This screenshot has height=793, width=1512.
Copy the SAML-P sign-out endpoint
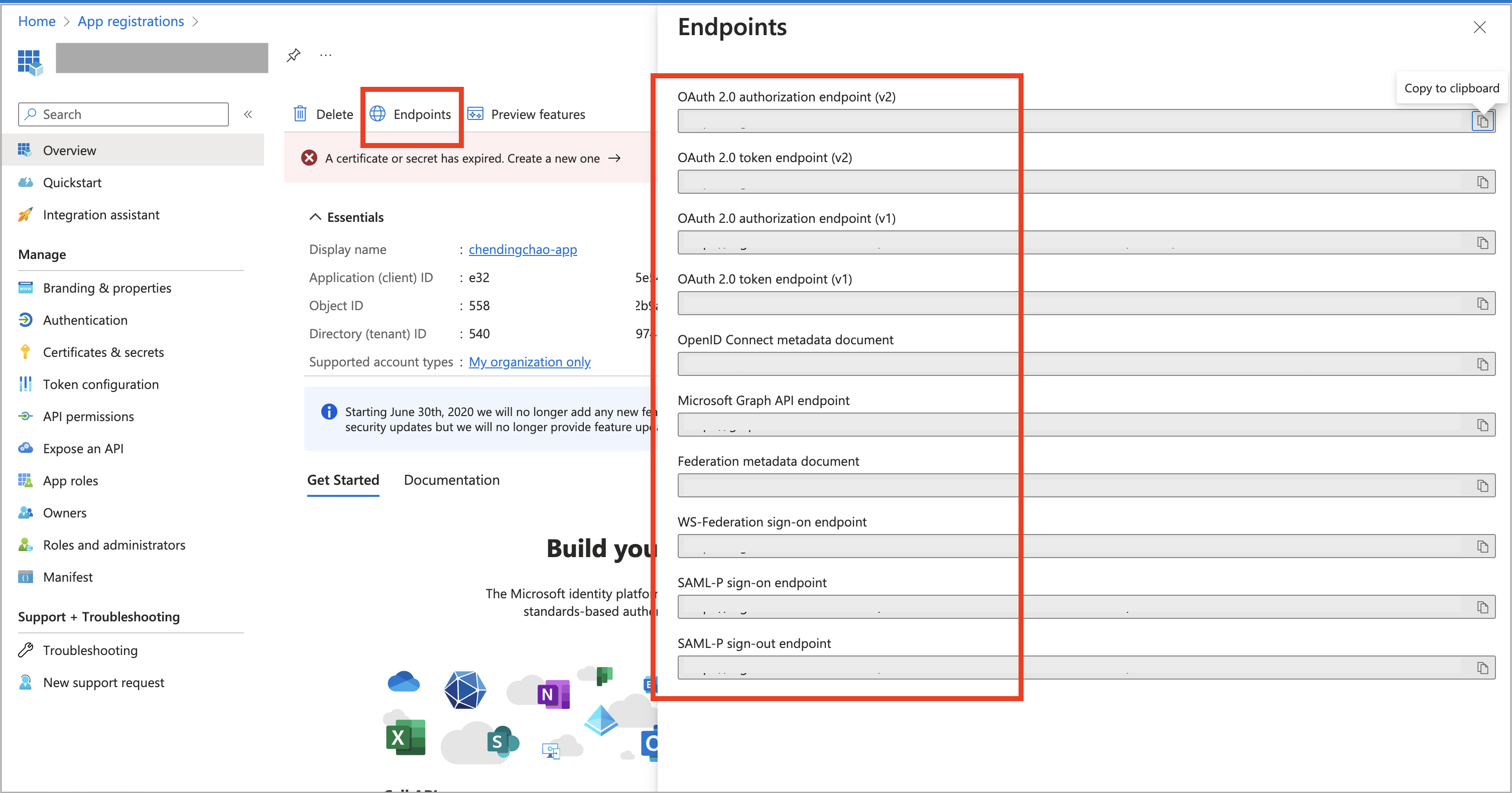1483,668
